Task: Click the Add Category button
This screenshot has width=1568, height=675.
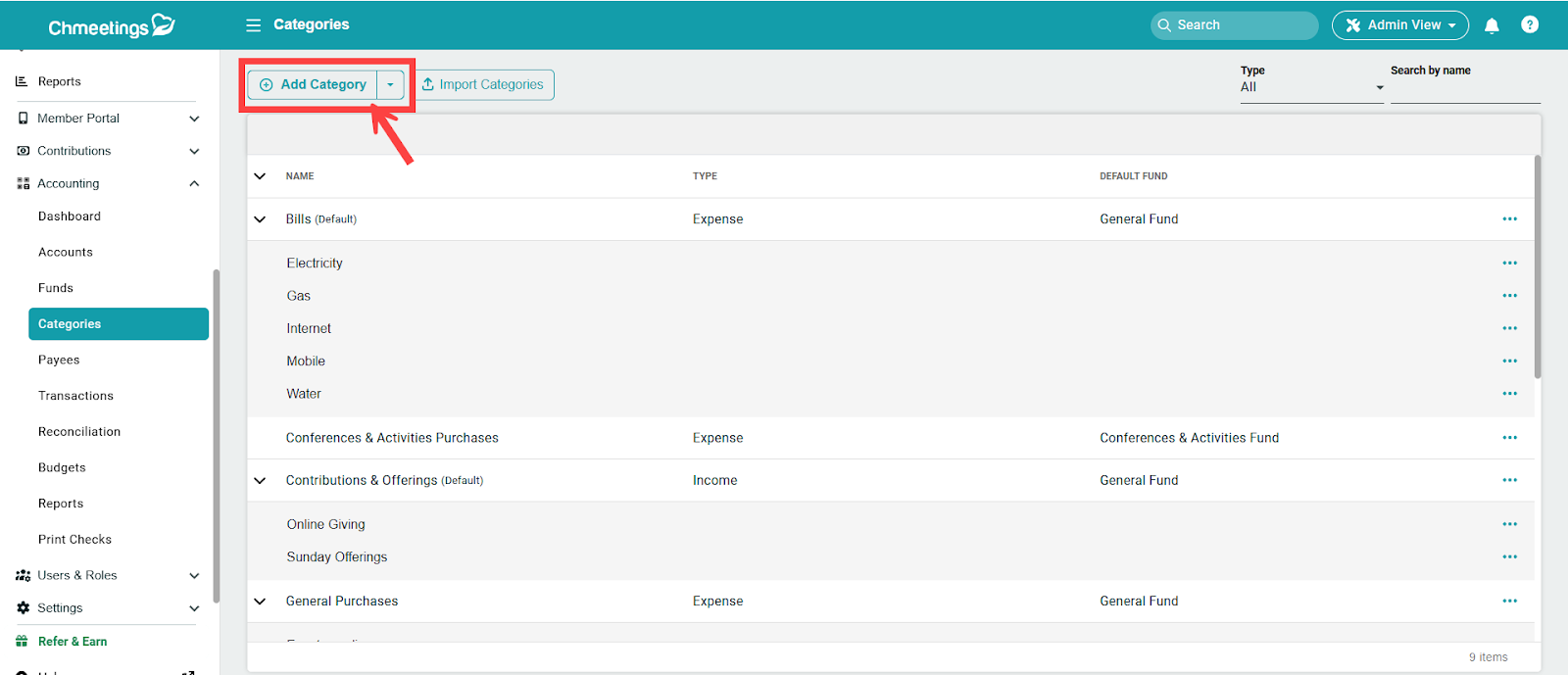Action: 314,85
